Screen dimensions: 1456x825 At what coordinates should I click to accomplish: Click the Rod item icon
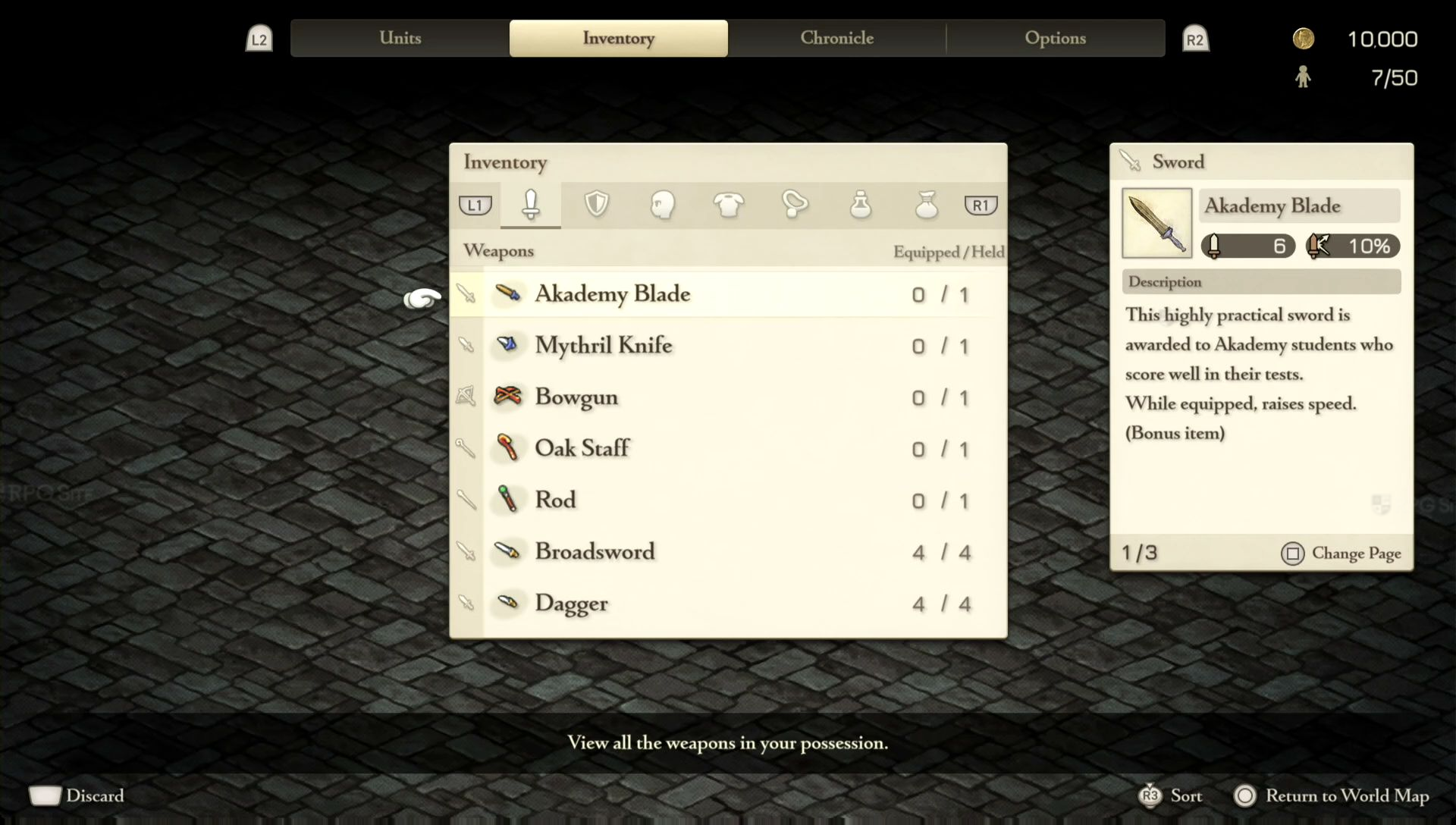pyautogui.click(x=507, y=499)
